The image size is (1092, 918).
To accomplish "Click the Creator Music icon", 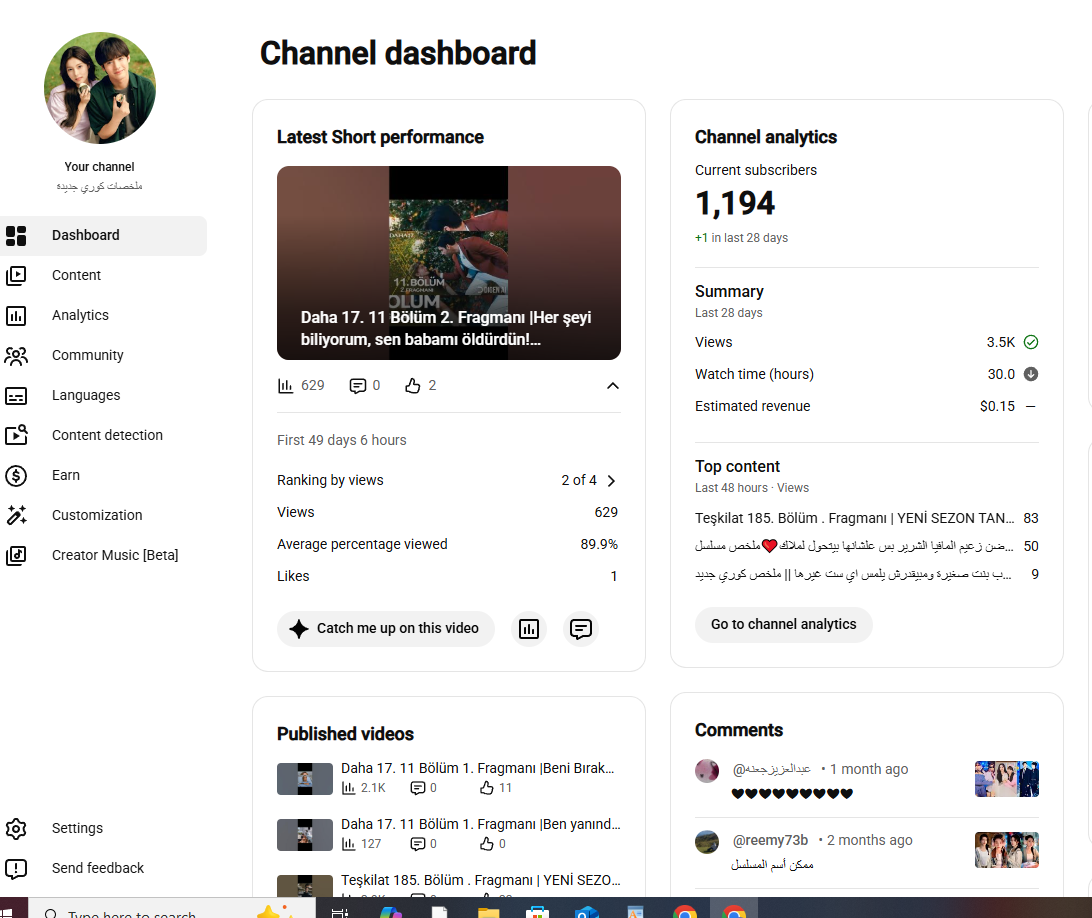I will click(16, 555).
